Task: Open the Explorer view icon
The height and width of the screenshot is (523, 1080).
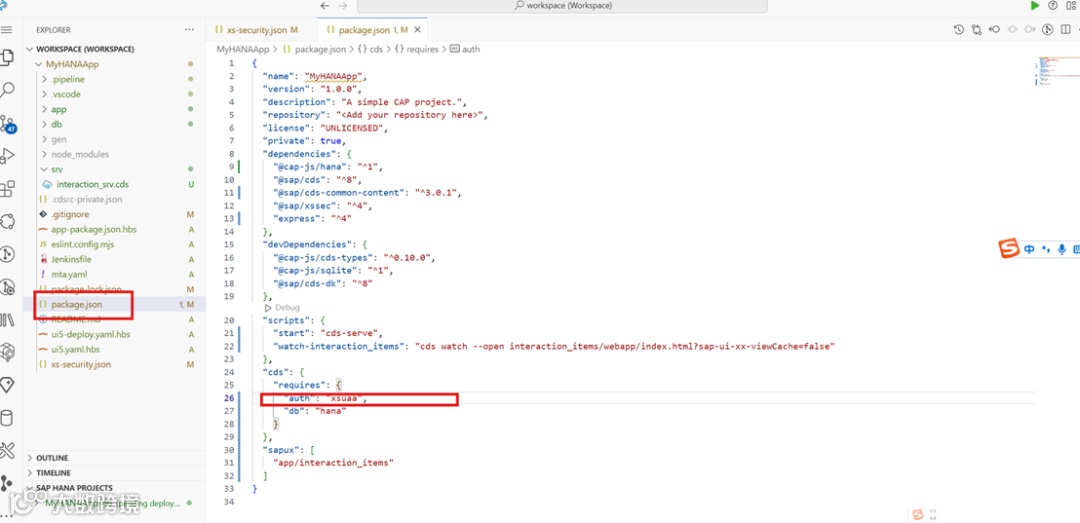Action: point(7,58)
